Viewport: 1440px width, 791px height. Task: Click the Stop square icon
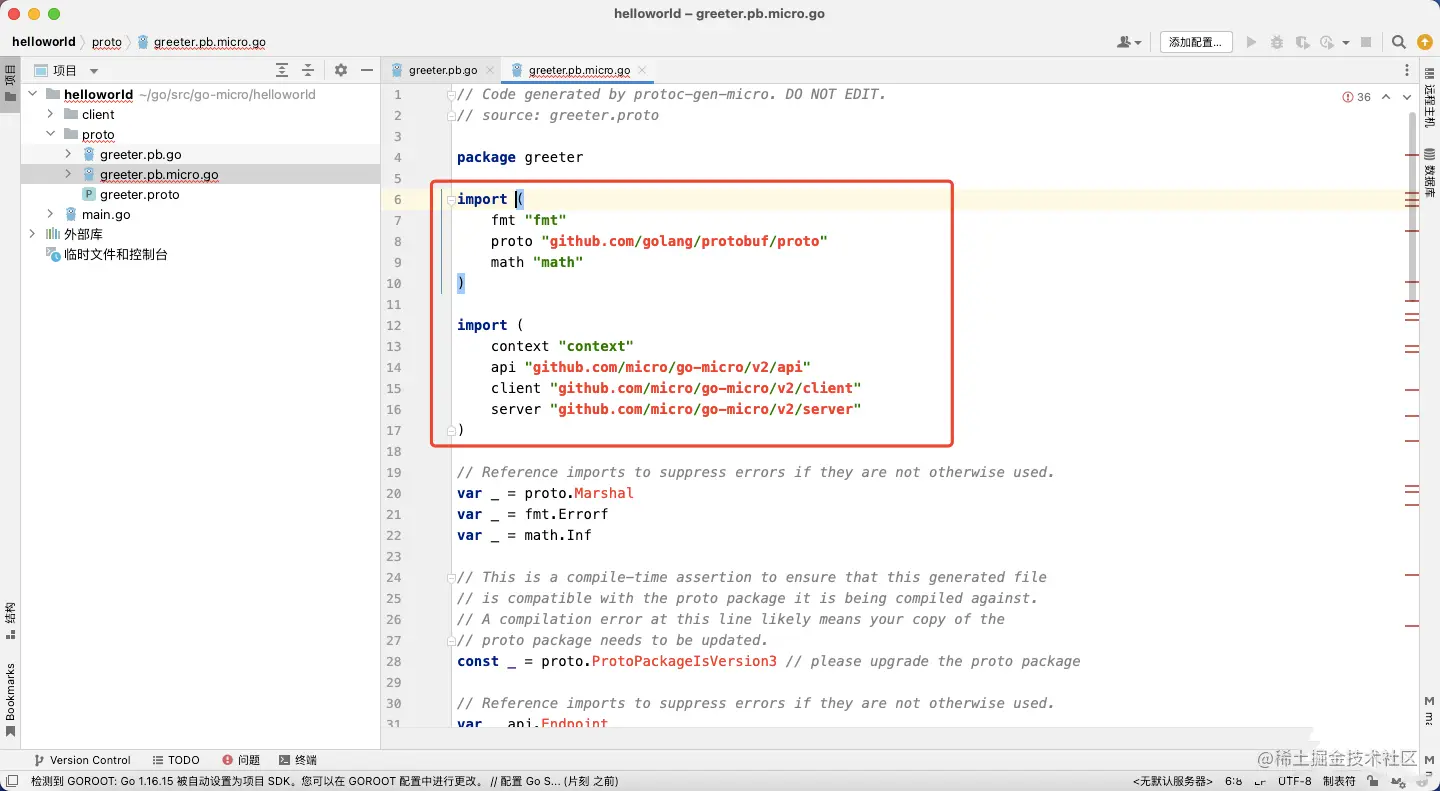pos(1366,42)
